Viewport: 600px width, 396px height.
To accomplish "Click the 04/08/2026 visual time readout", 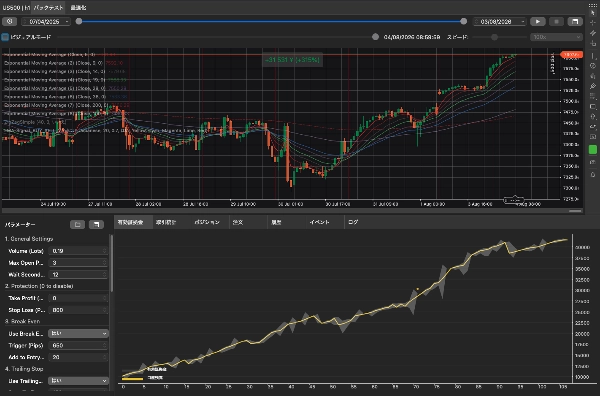I will click(412, 37).
